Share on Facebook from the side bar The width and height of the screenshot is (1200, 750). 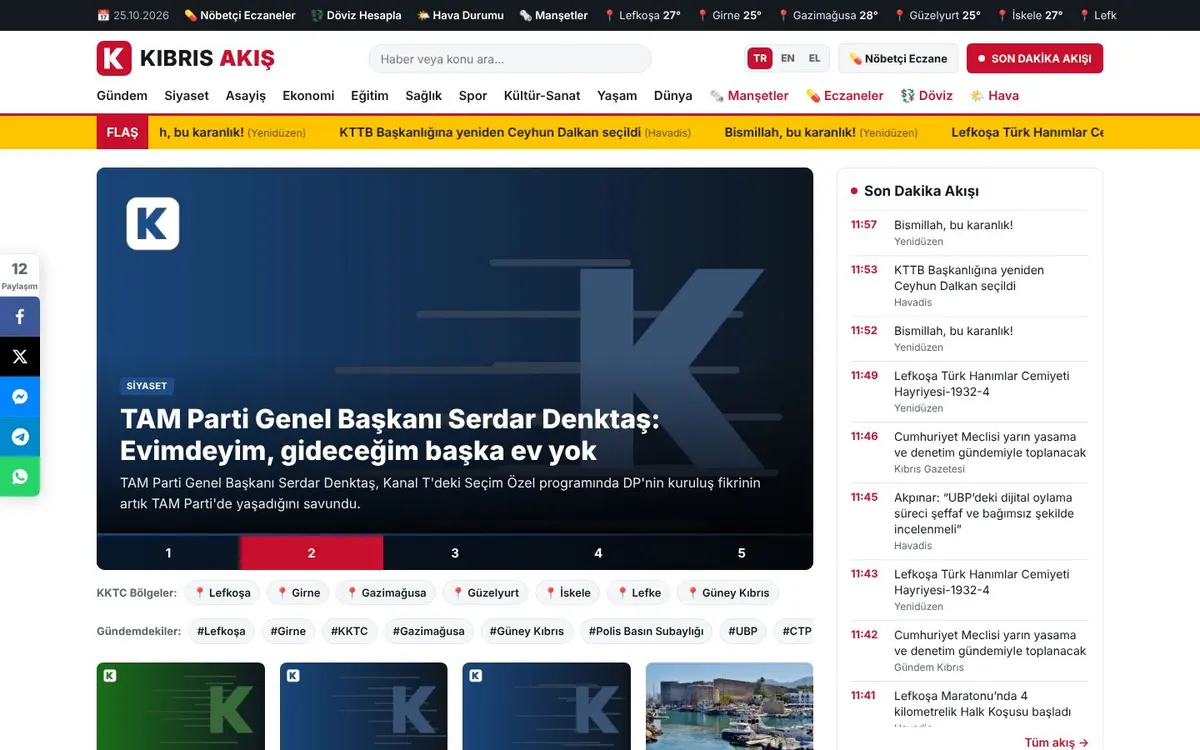[x=20, y=316]
